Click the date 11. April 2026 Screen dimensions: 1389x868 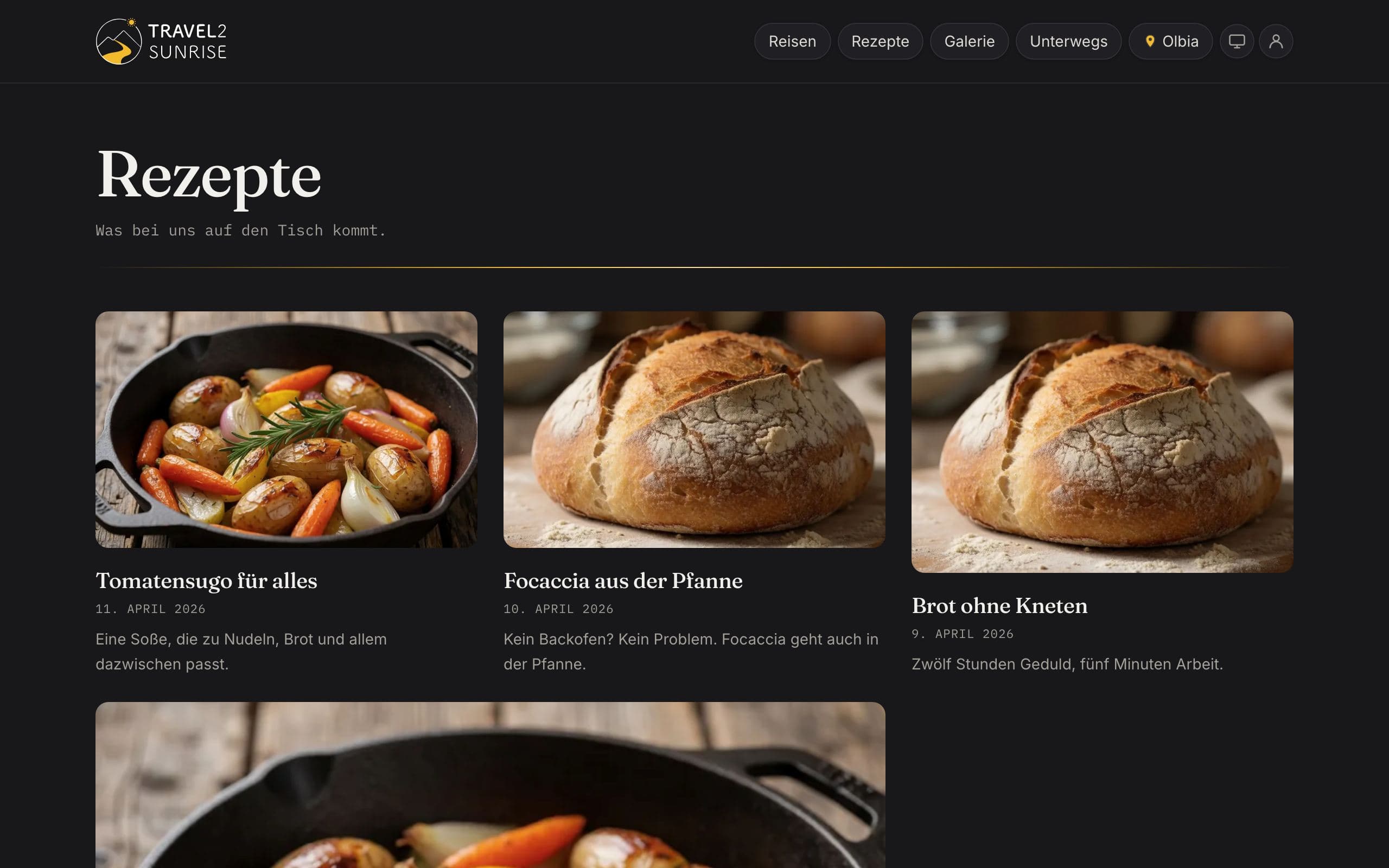(150, 609)
